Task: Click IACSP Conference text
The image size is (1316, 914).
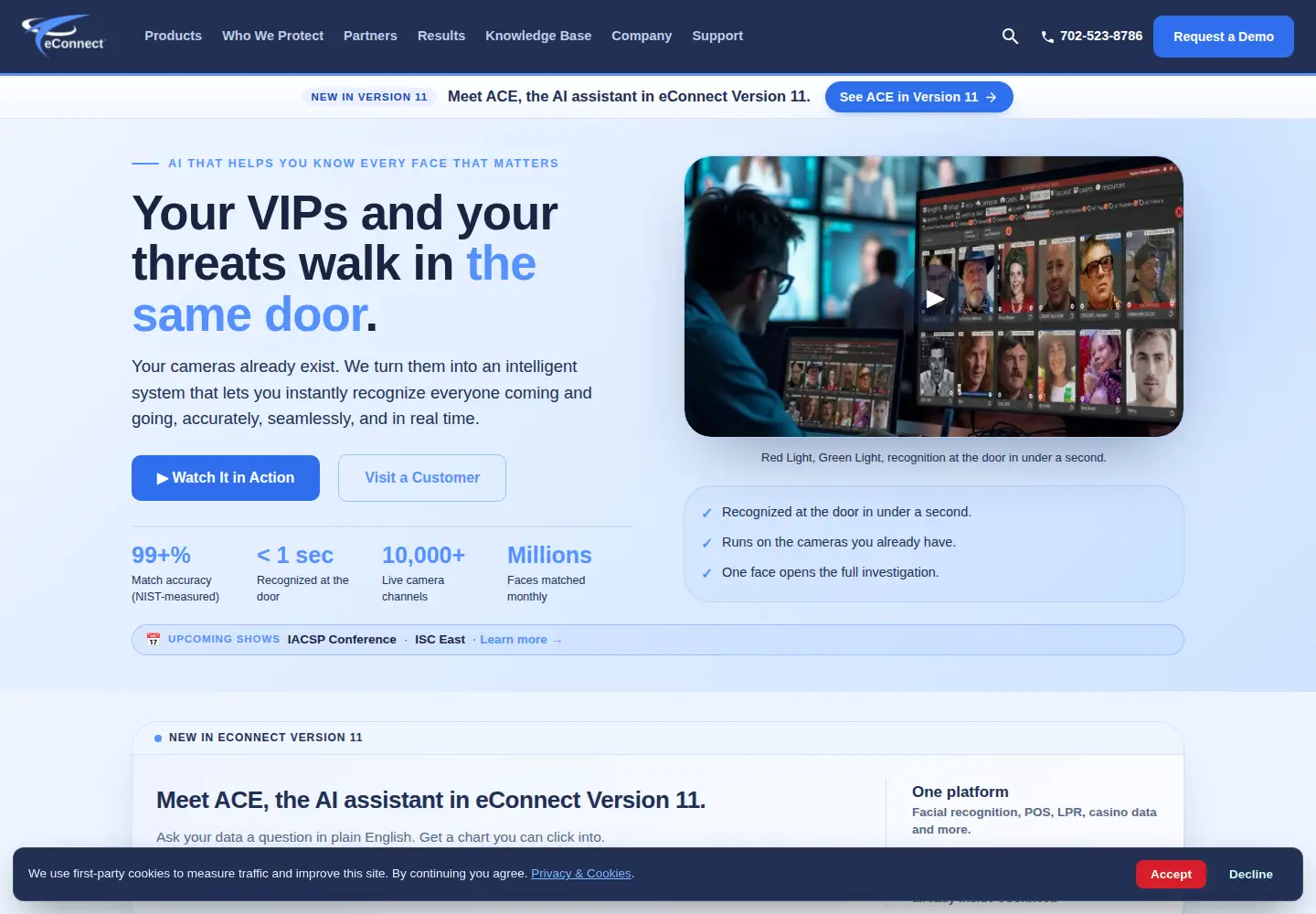Action: click(342, 640)
